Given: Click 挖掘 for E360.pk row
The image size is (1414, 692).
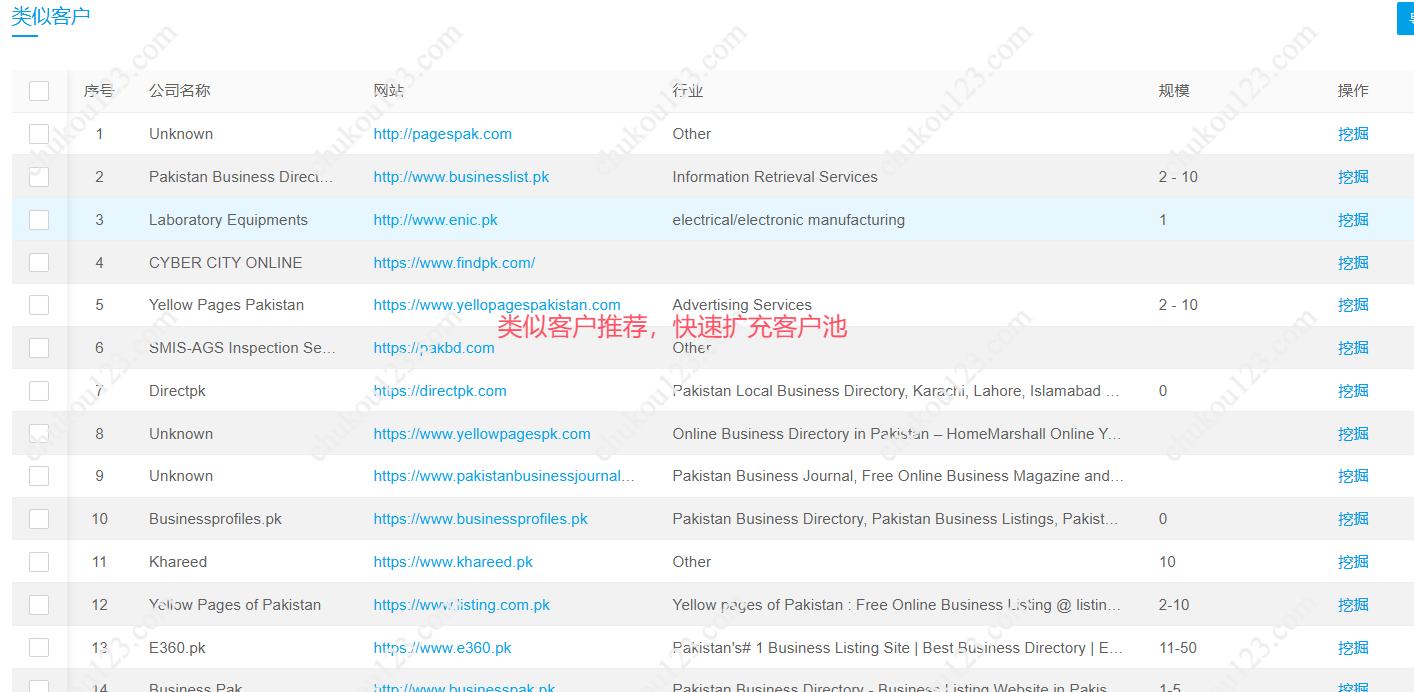Looking at the screenshot, I should 1353,648.
